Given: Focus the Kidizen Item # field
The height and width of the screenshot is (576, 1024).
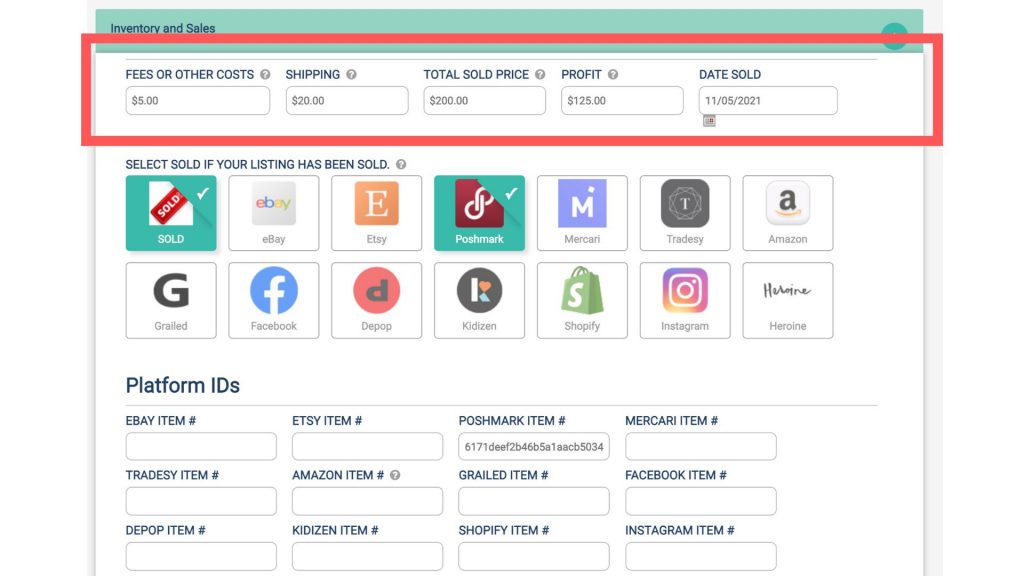Looking at the screenshot, I should (368, 556).
